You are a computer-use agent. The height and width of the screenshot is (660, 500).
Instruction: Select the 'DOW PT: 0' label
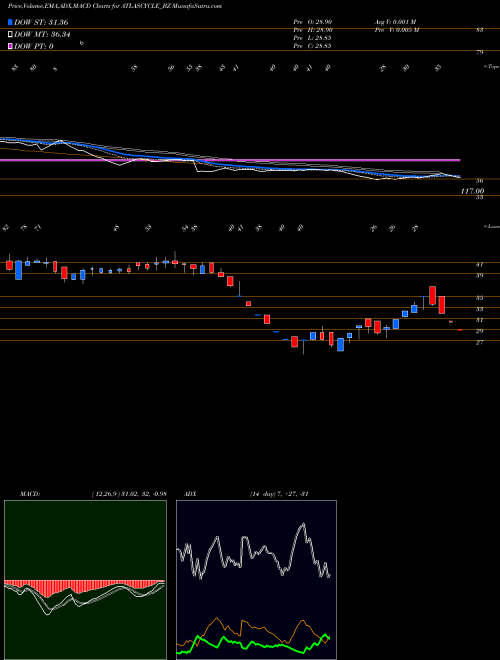33,46
